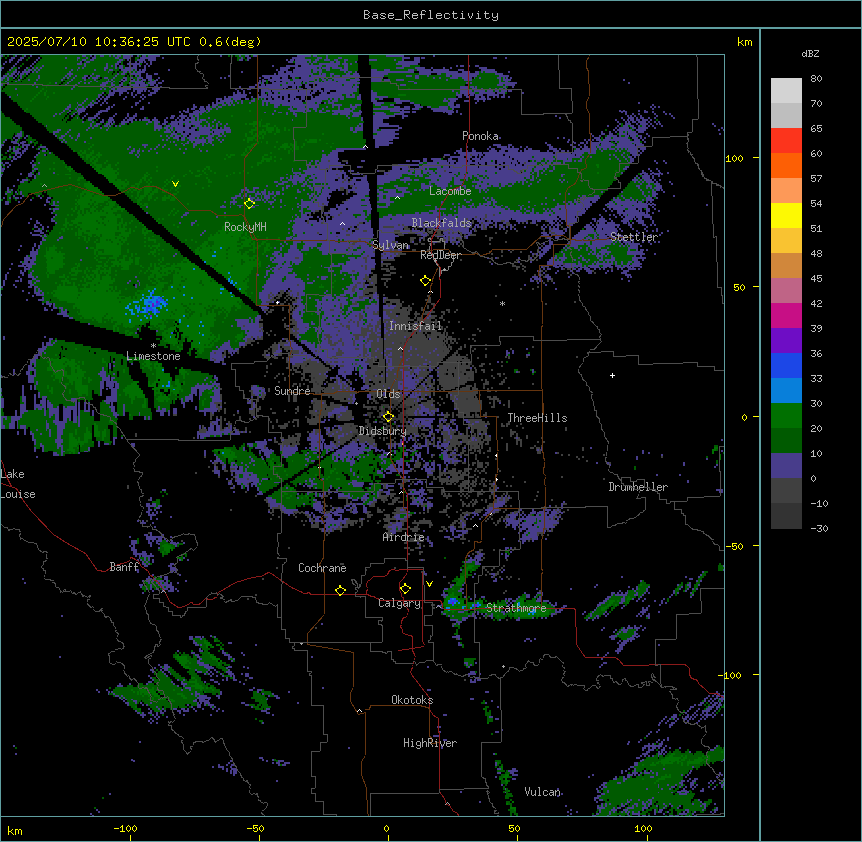Select the bright green 20-30 dBZ legend swatch
862x842 pixels.
786,416
